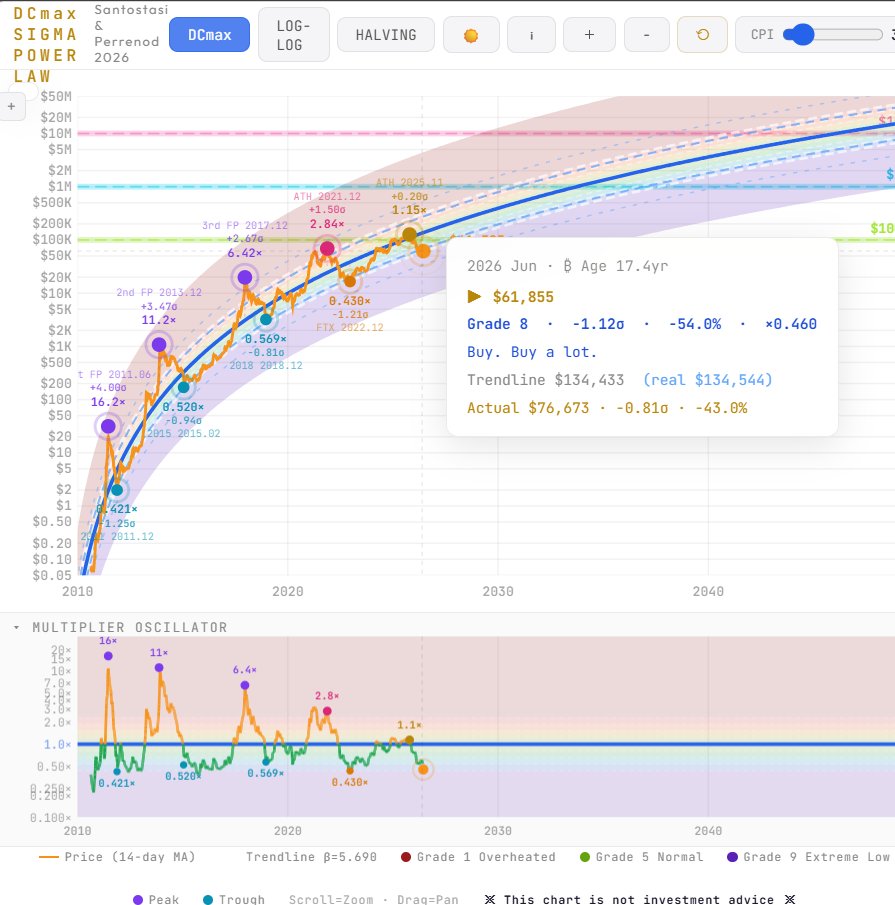Viewport: 895px width, 905px height.
Task: Click the 0.569× 2018 trough marker
Action: click(265, 319)
